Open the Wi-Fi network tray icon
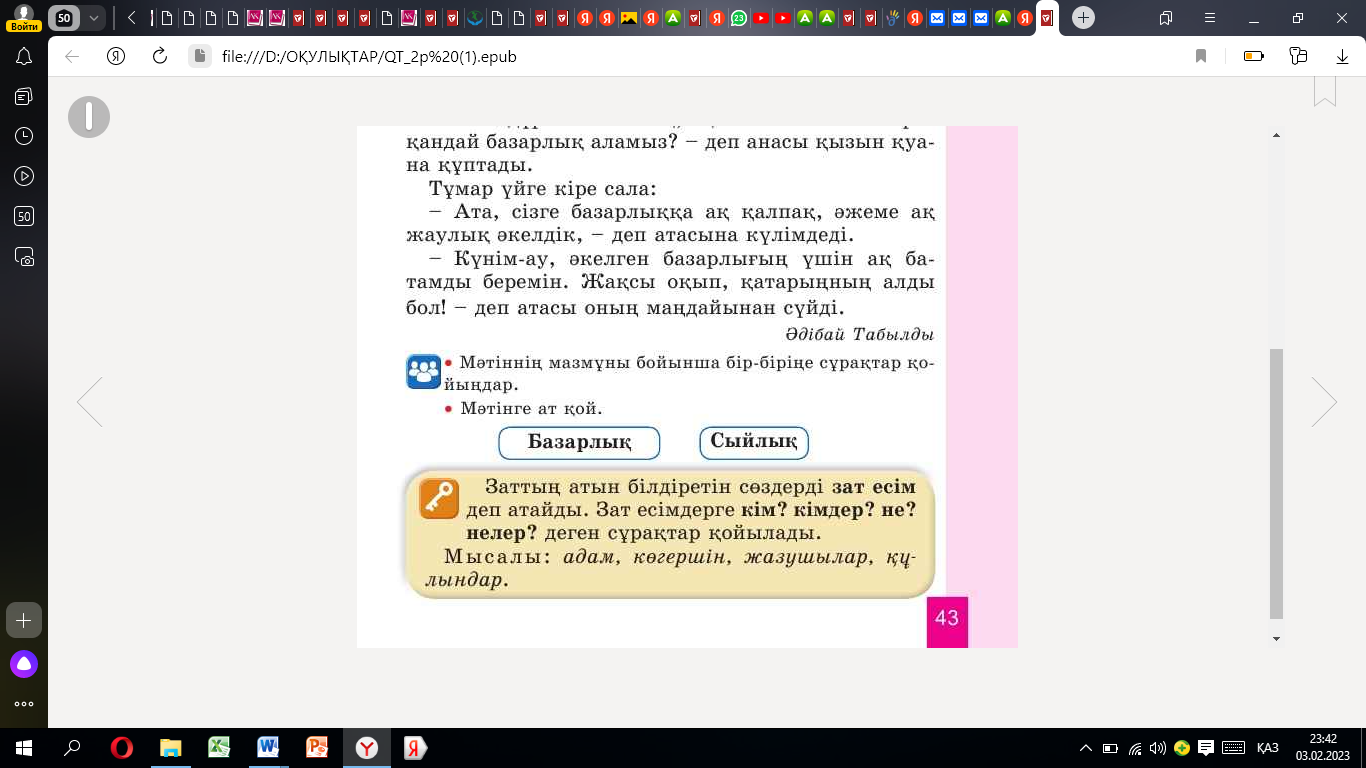 tap(1135, 748)
